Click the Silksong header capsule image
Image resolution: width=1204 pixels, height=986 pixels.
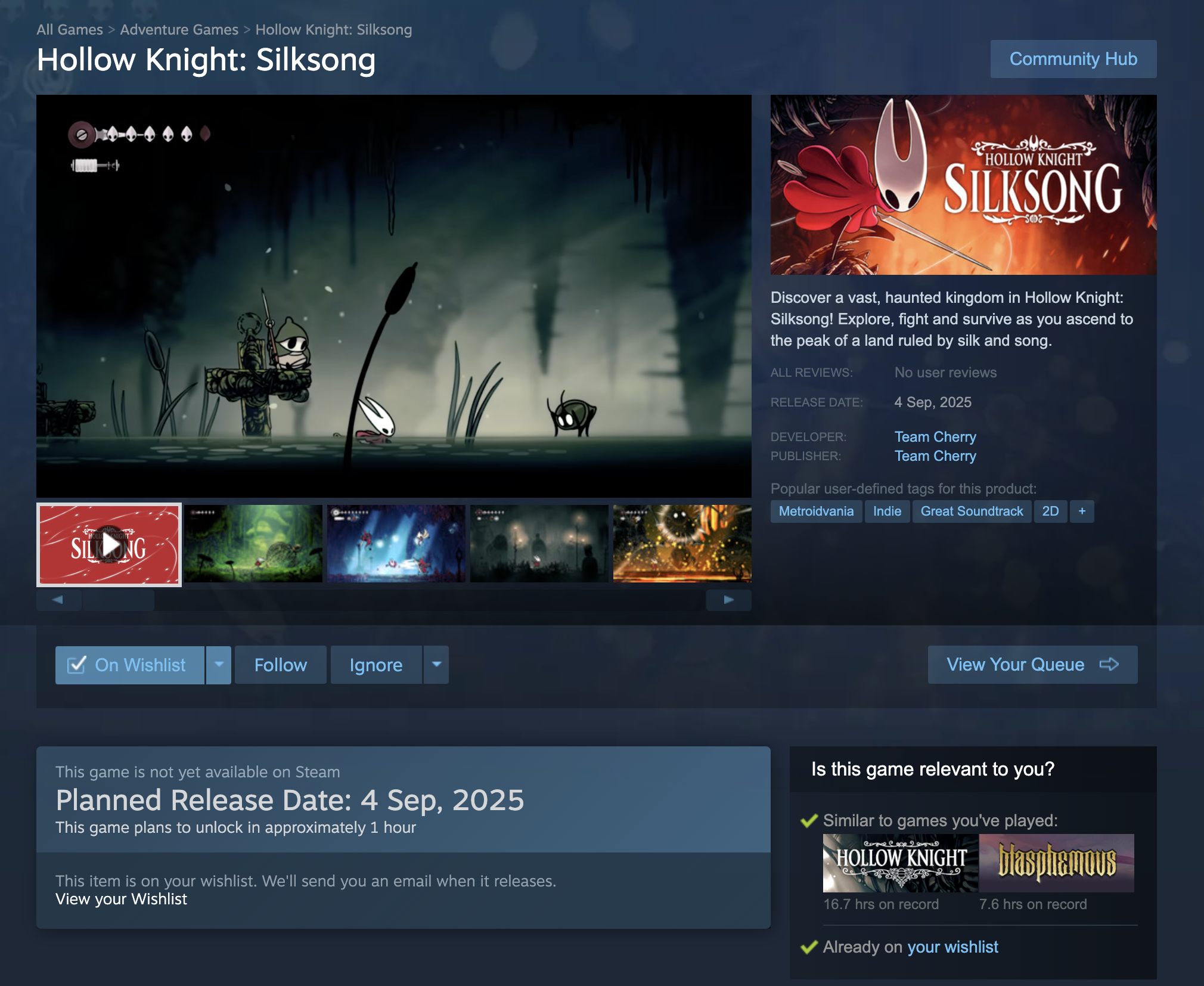[x=963, y=185]
